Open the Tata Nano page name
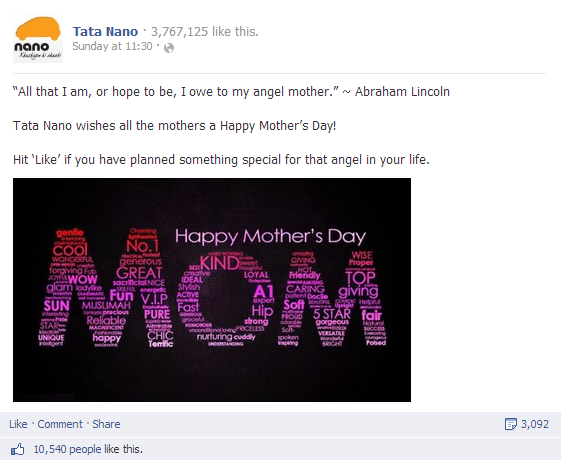This screenshot has width=562, height=461. (105, 32)
